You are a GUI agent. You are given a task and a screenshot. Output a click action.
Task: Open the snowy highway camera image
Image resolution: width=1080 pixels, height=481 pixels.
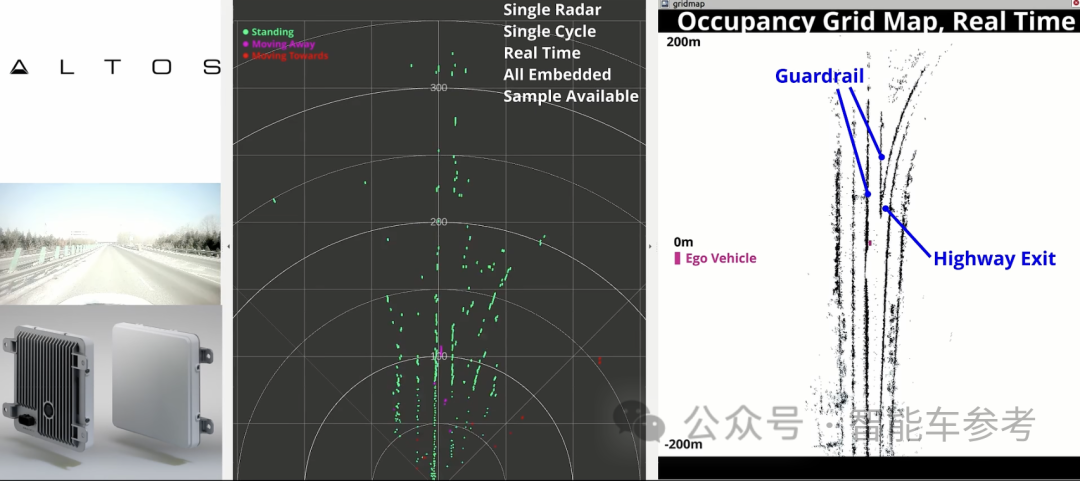pyautogui.click(x=110, y=243)
